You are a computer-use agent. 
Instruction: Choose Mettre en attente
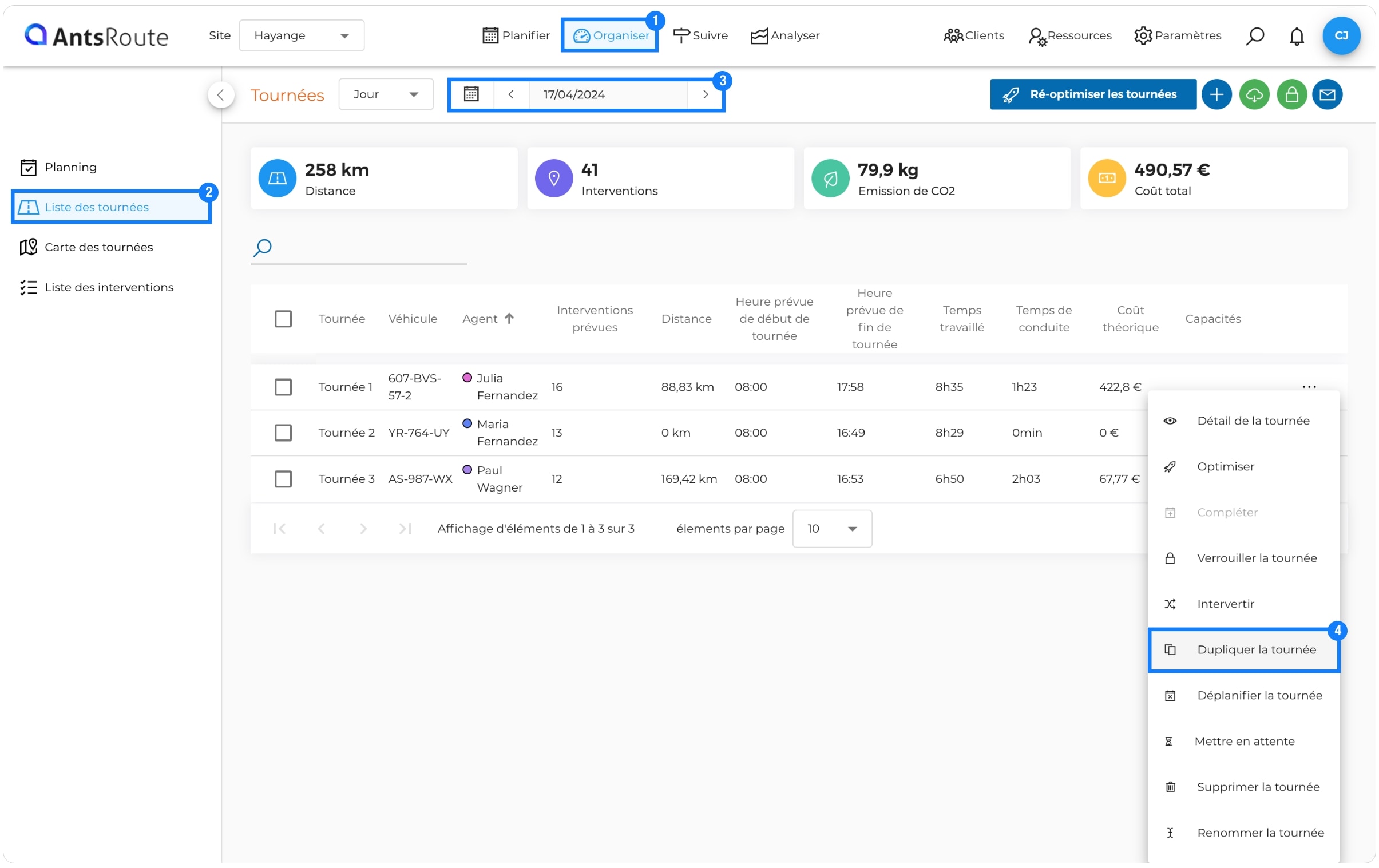1243,742
